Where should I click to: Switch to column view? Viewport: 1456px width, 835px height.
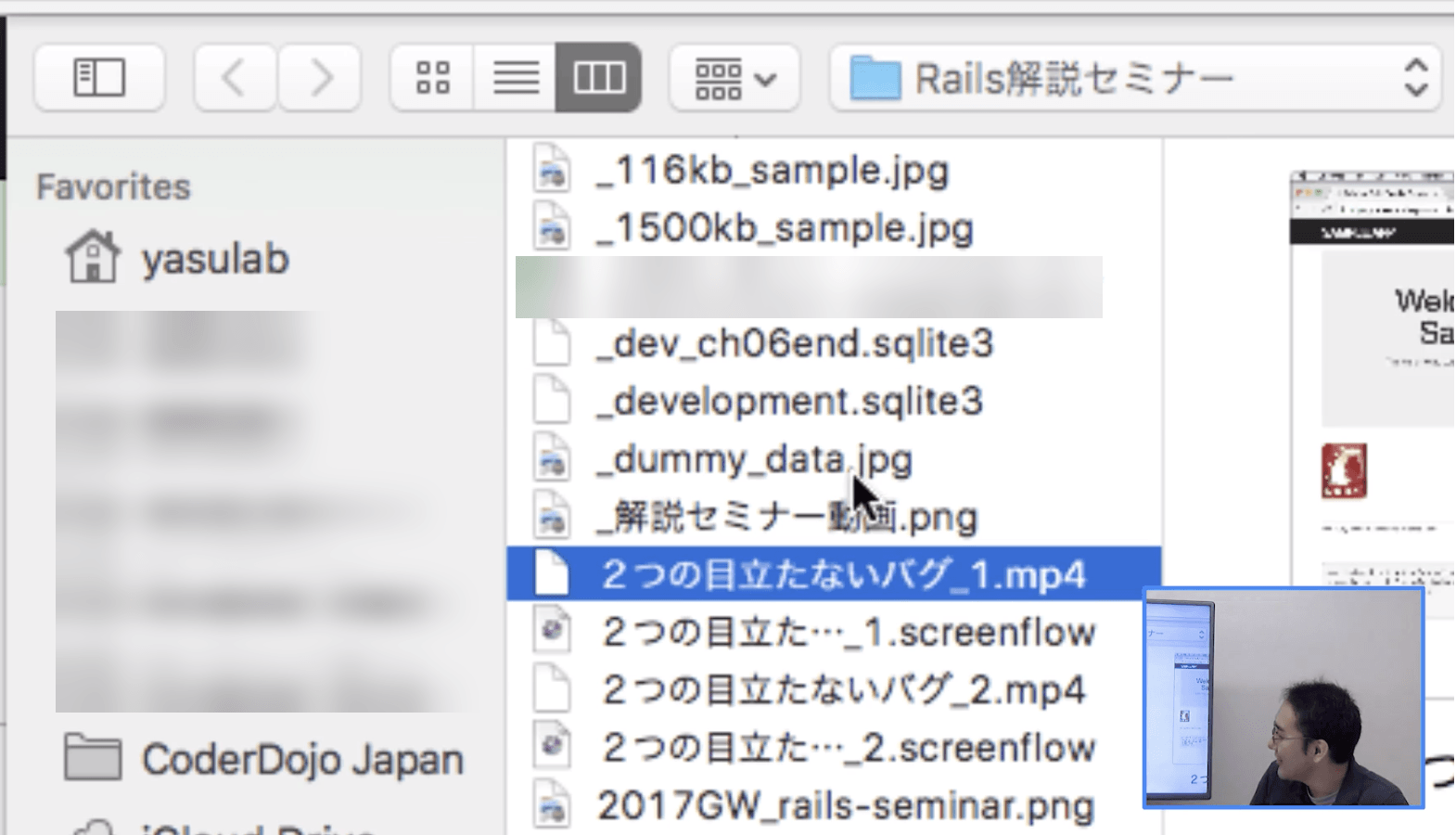598,77
